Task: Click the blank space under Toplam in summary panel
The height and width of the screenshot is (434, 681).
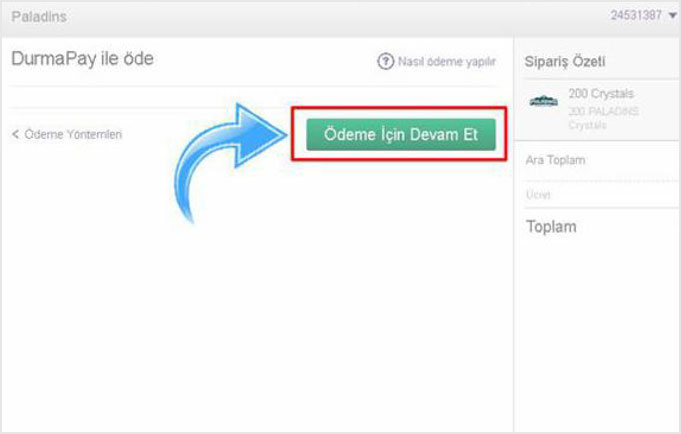Action: 596,330
